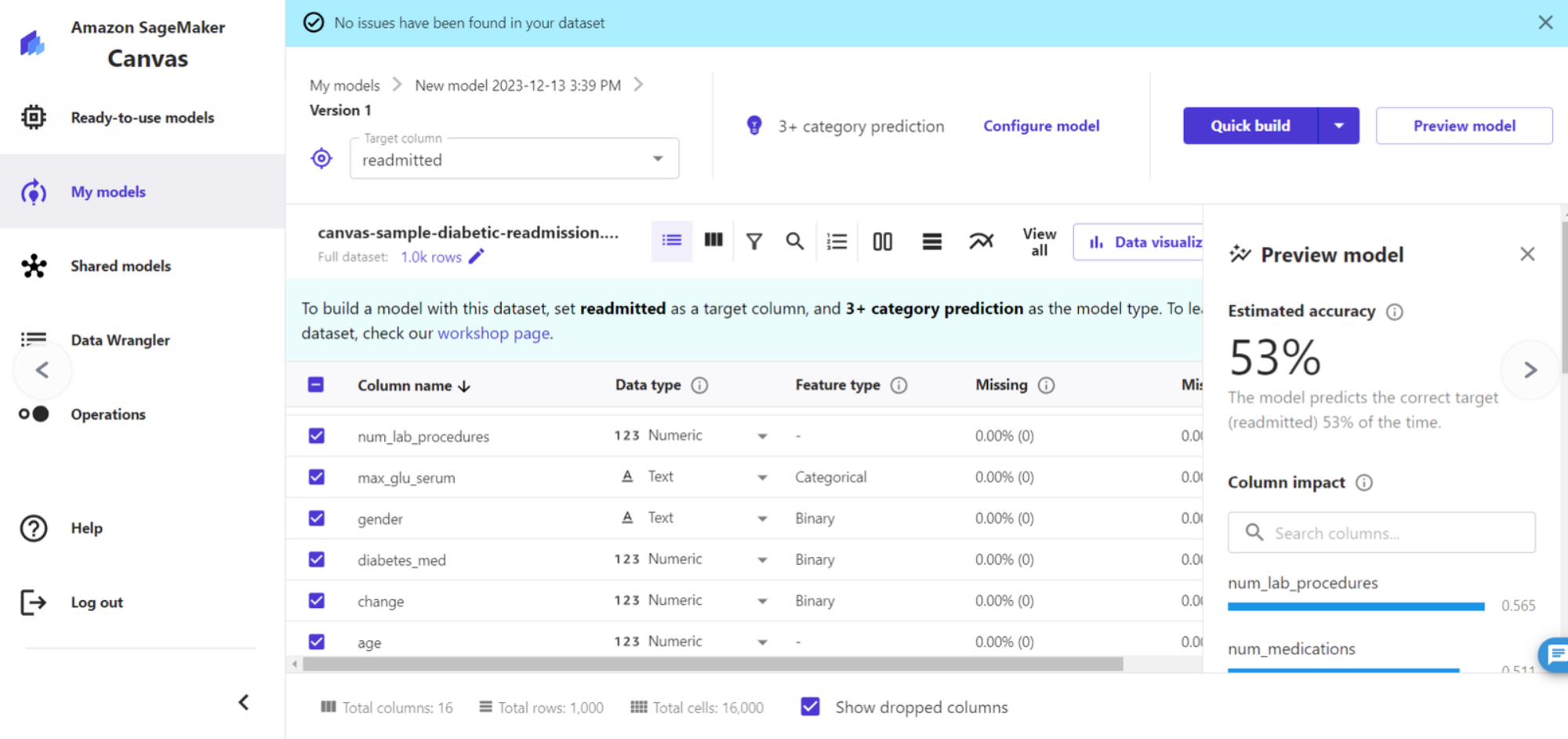Show info for Estimated accuracy

[x=1395, y=311]
